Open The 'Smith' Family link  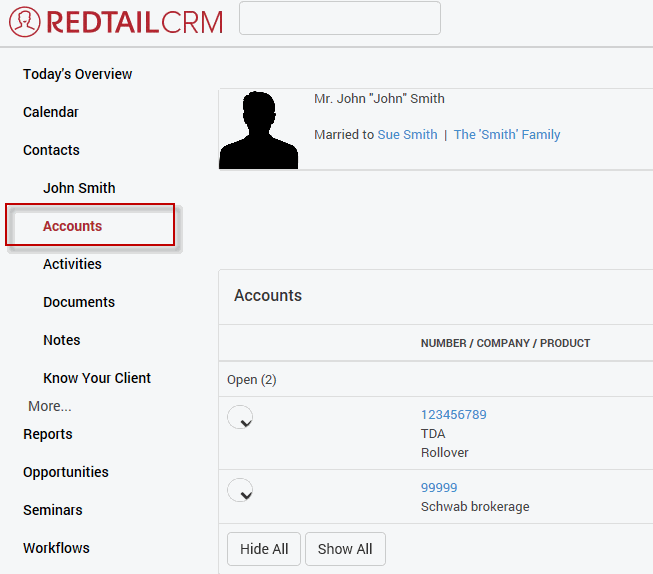coord(507,135)
